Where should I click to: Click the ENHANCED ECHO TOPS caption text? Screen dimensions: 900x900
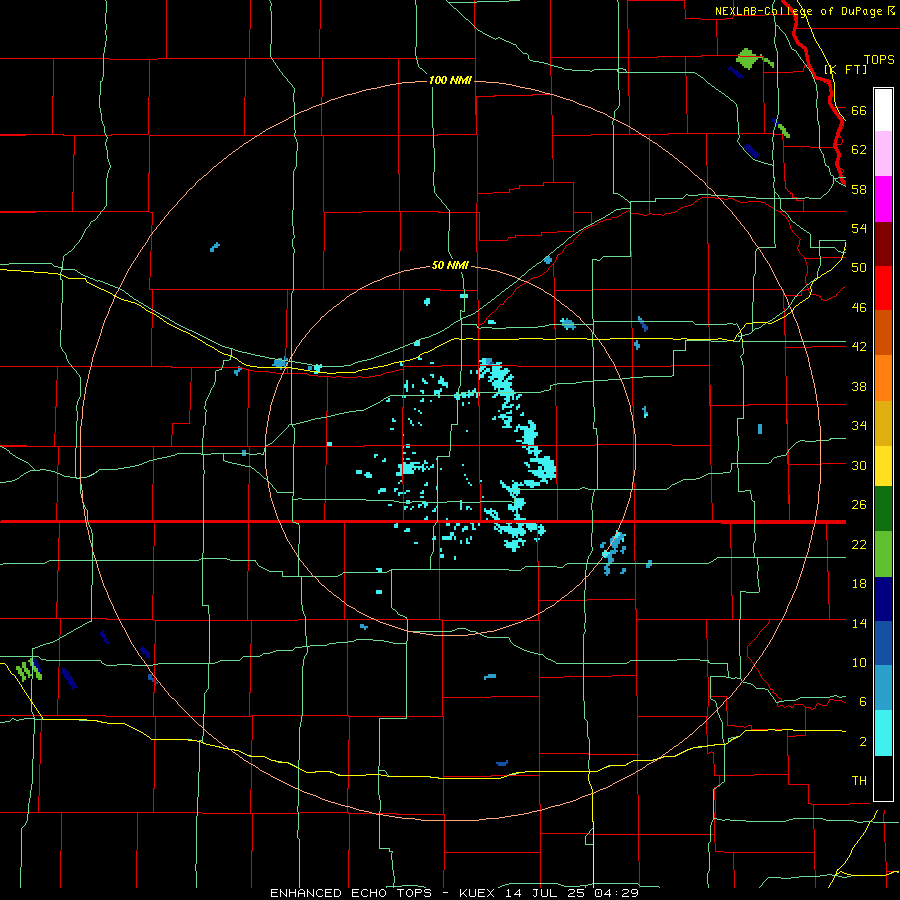click(x=351, y=893)
